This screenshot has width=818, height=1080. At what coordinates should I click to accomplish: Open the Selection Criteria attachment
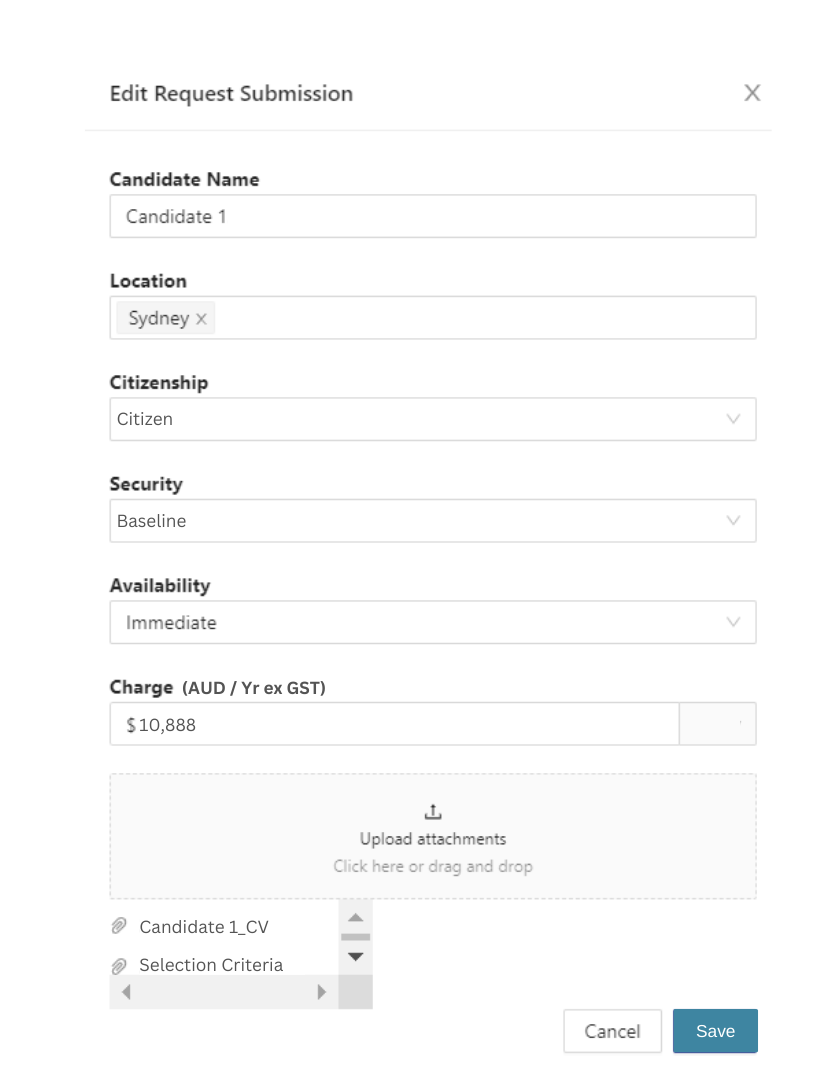click(x=211, y=964)
